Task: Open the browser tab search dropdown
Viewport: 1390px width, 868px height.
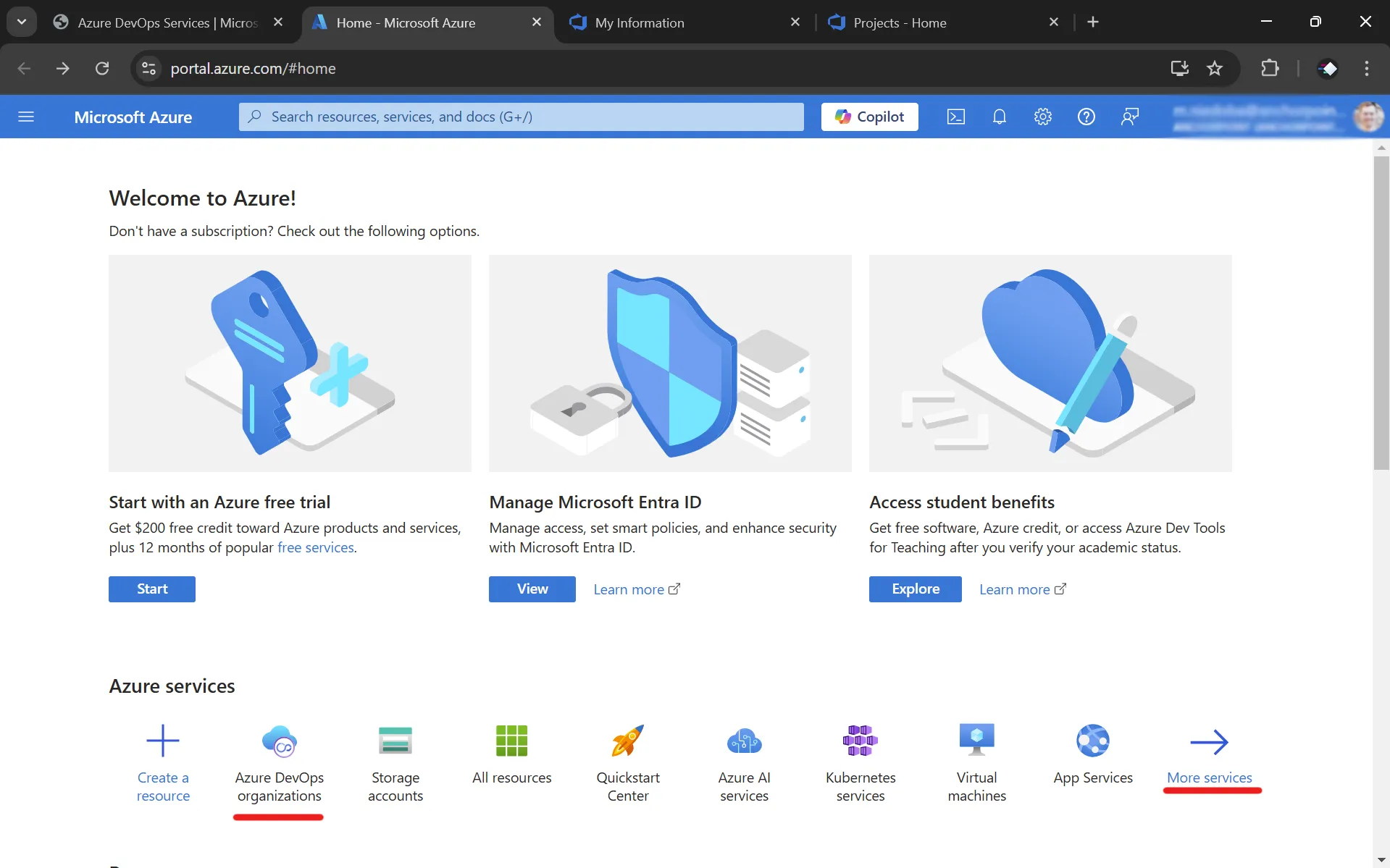Action: [21, 21]
